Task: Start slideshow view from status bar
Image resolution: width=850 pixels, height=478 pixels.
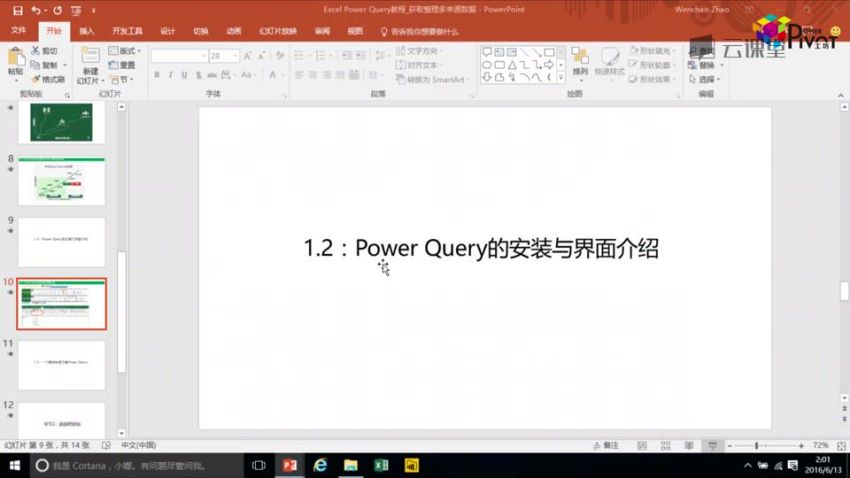Action: [712, 445]
